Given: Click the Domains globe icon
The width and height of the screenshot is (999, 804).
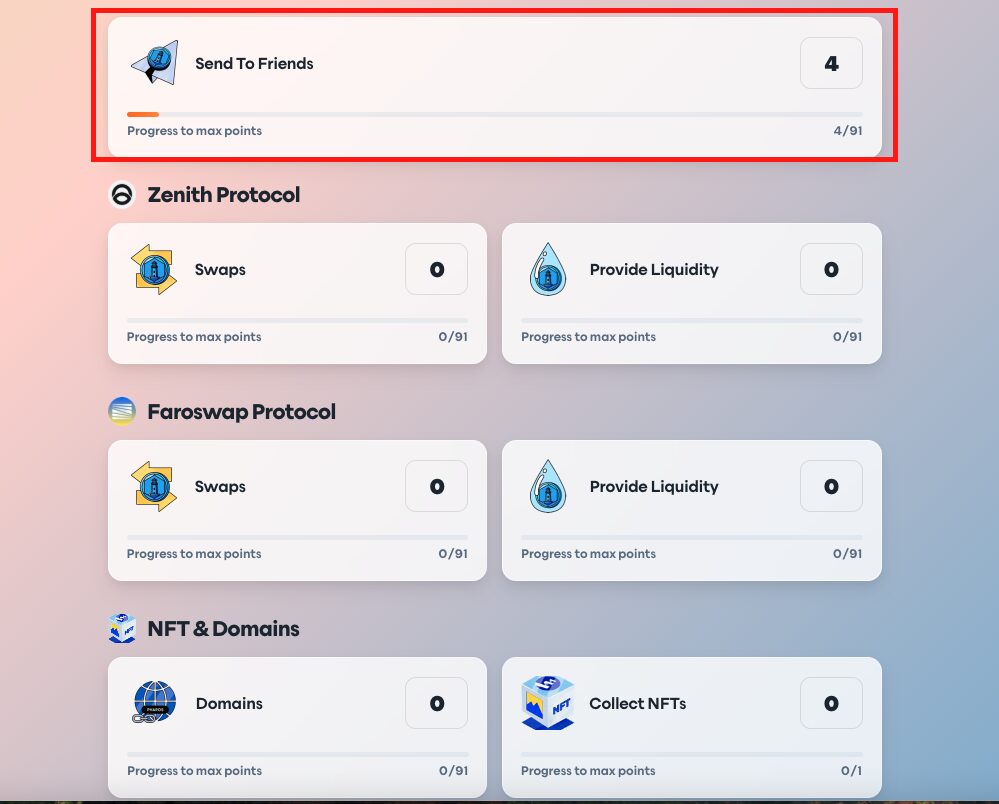Looking at the screenshot, I should tap(154, 703).
